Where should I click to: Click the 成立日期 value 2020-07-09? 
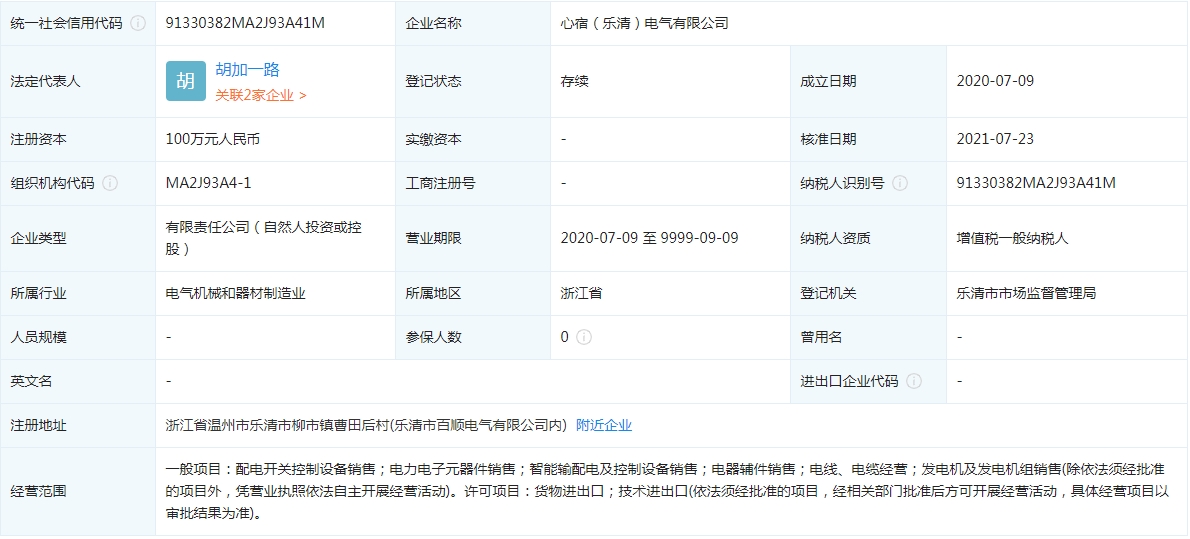pyautogui.click(x=995, y=81)
